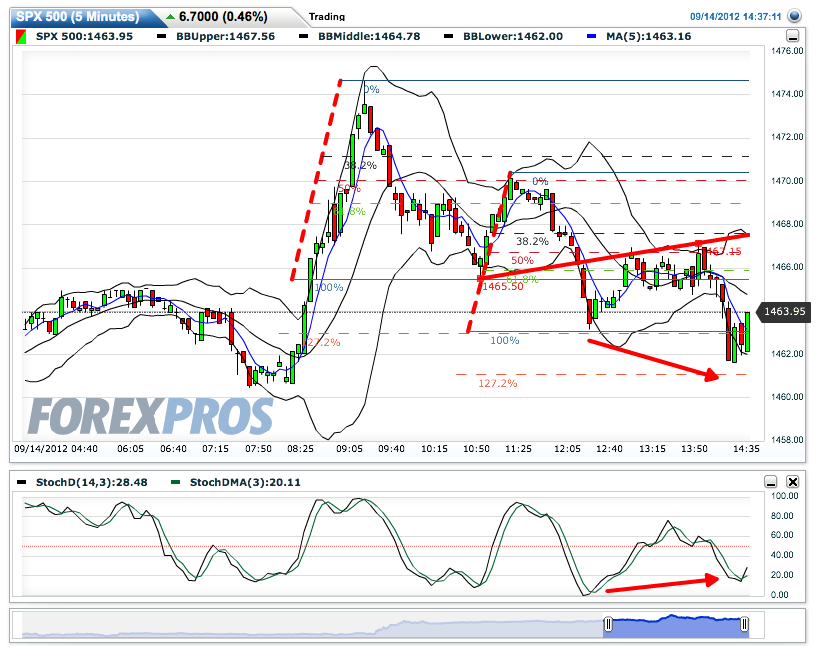The width and height of the screenshot is (816, 651).
Task: Click the blue globe icon next to timestamp
Action: (795, 16)
